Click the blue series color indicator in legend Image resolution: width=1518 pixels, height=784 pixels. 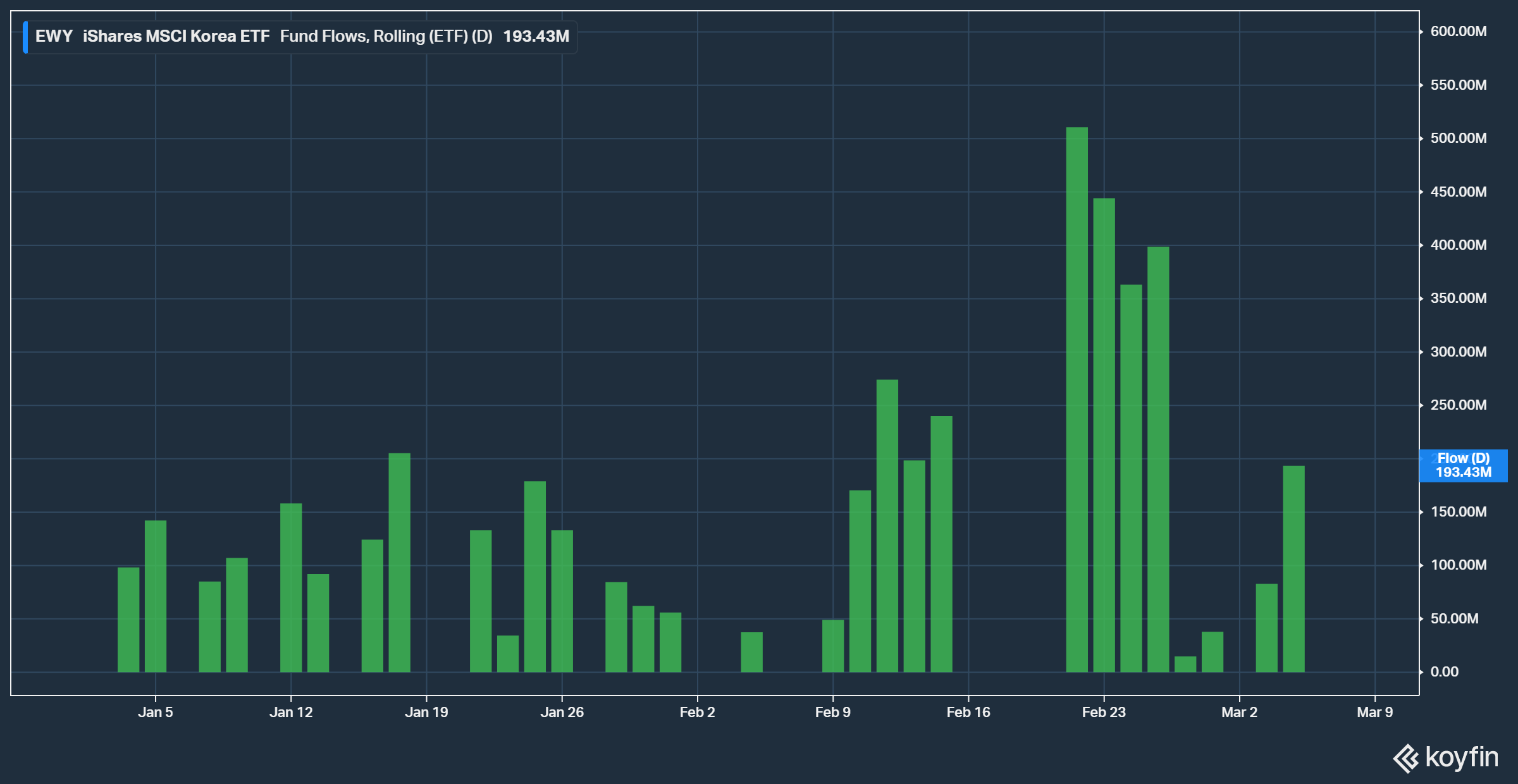25,37
